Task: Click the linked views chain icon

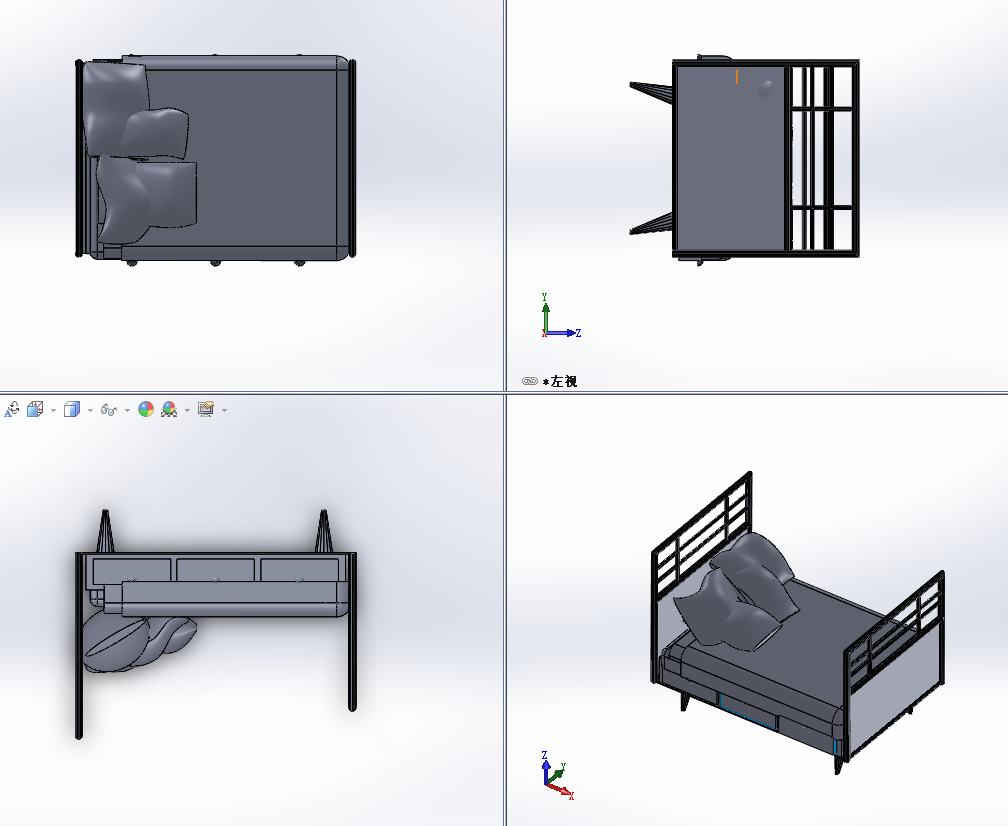Action: pos(530,381)
